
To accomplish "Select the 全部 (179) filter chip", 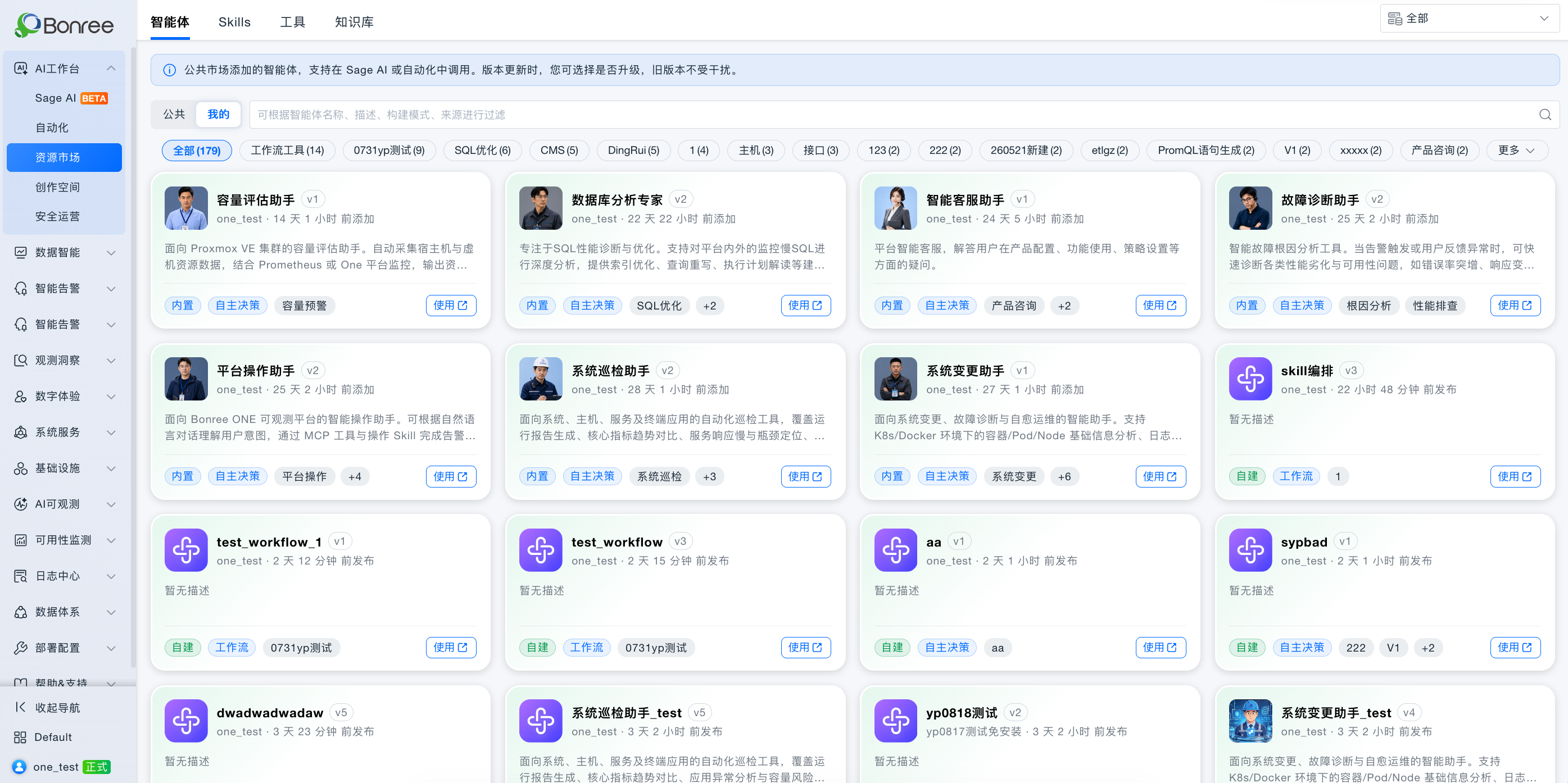I will (x=197, y=151).
